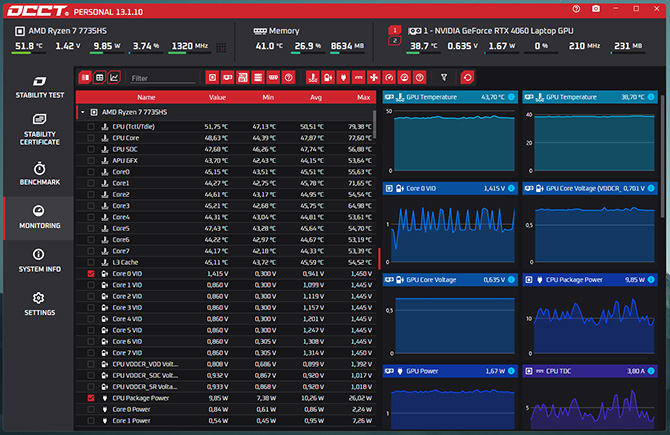Open the CPU core grid icon beside 1320 MHz
This screenshot has width=670, height=435.
click(x=221, y=47)
